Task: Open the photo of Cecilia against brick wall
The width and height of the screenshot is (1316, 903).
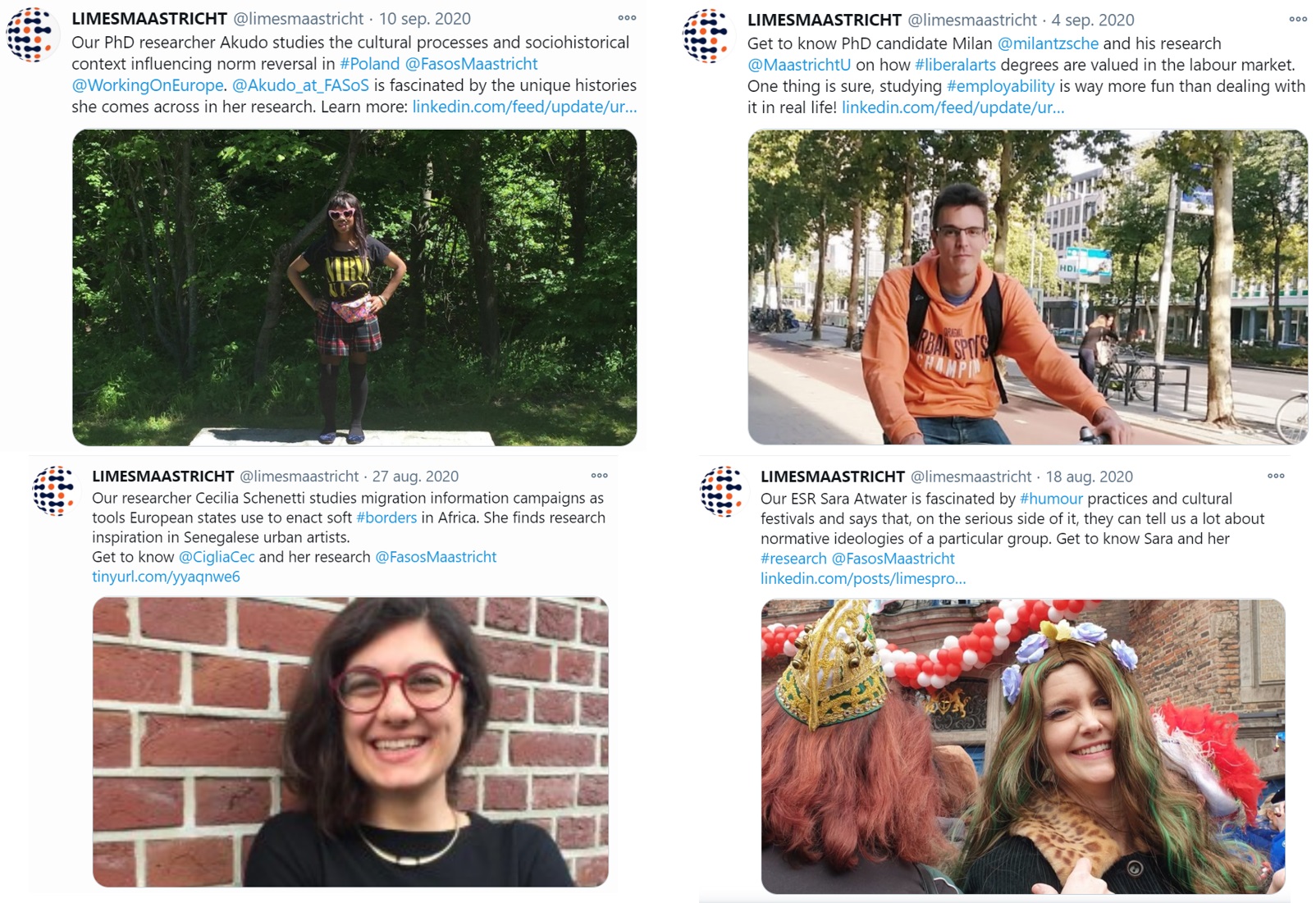Action: (x=350, y=741)
